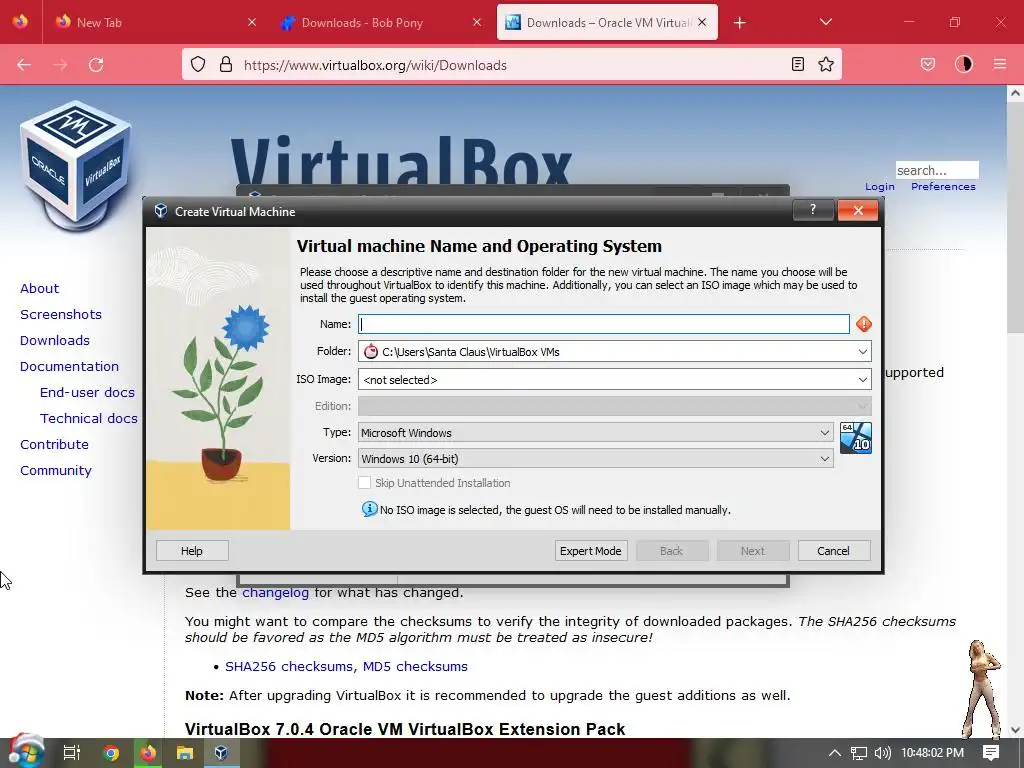
Task: Open the ISO Image dropdown
Action: point(863,379)
